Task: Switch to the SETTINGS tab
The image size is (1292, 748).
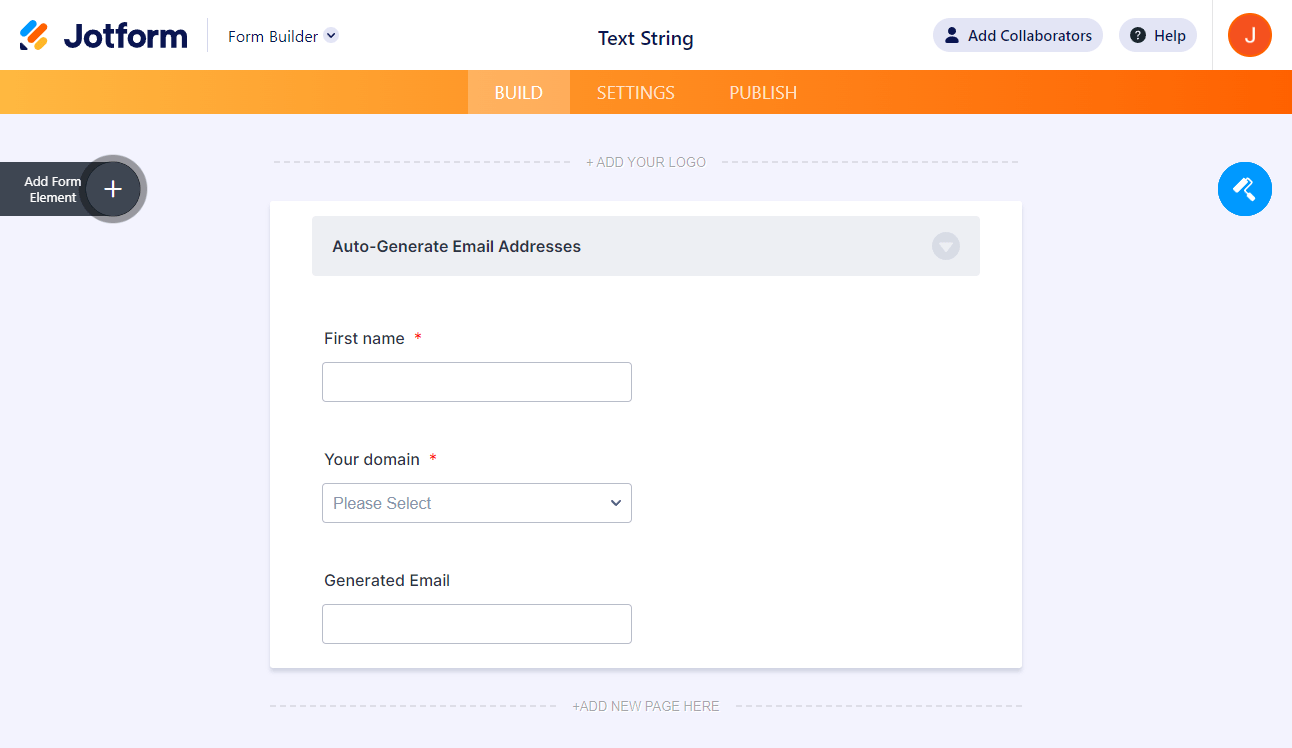Action: [x=635, y=93]
